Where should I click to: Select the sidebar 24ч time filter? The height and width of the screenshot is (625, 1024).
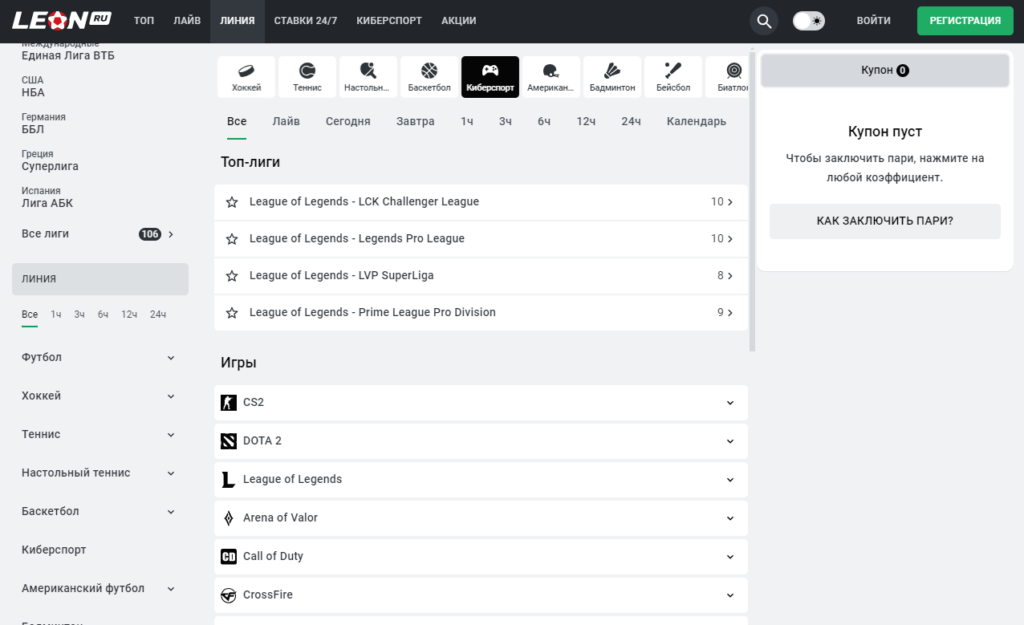(158, 315)
